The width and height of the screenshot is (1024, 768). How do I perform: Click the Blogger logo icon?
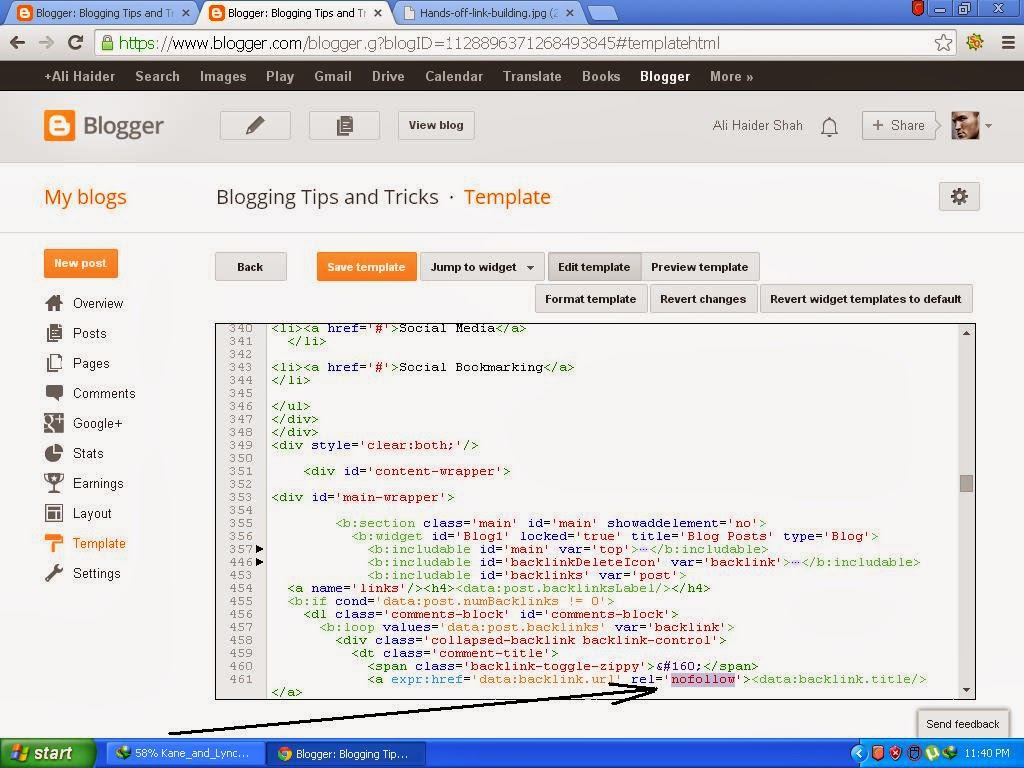click(59, 125)
